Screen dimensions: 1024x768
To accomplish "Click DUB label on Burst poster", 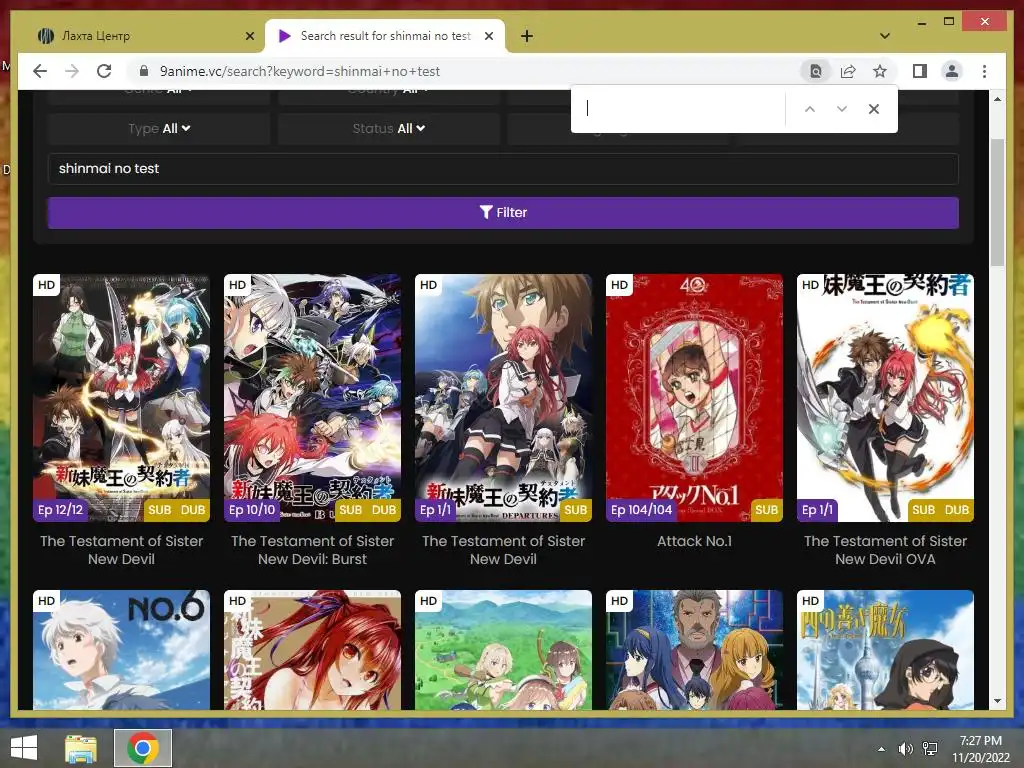I will pyautogui.click(x=384, y=510).
